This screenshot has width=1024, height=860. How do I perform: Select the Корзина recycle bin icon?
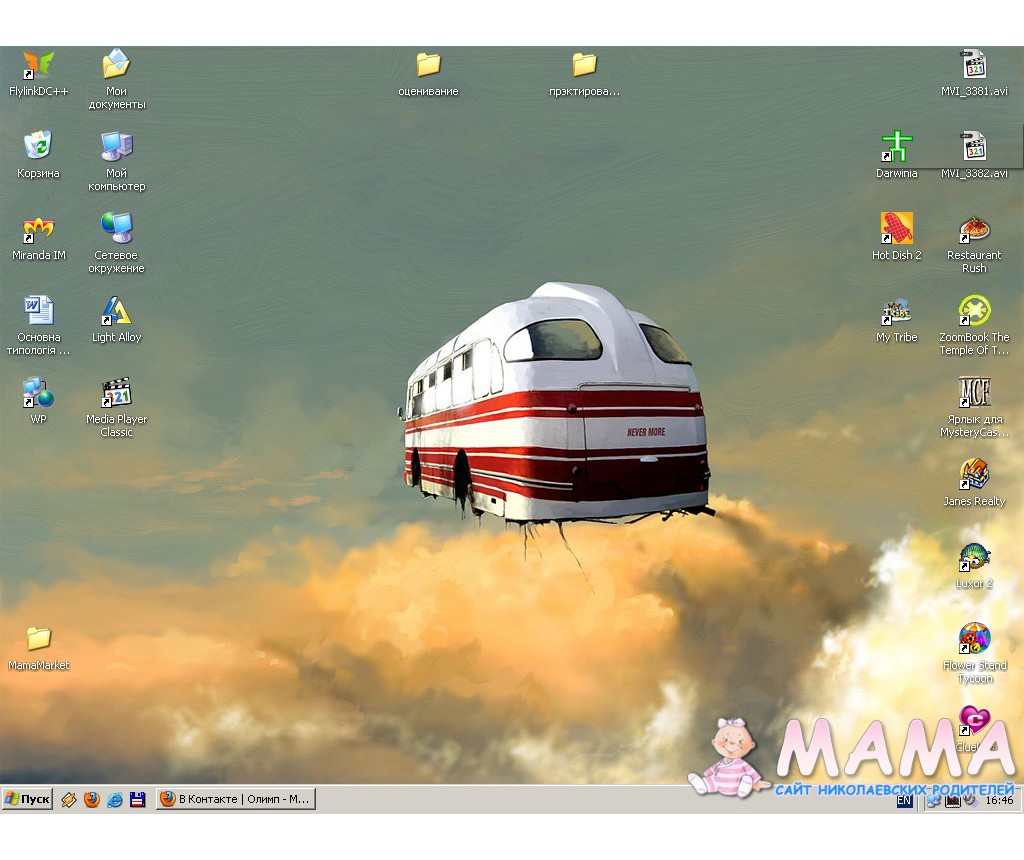(38, 148)
